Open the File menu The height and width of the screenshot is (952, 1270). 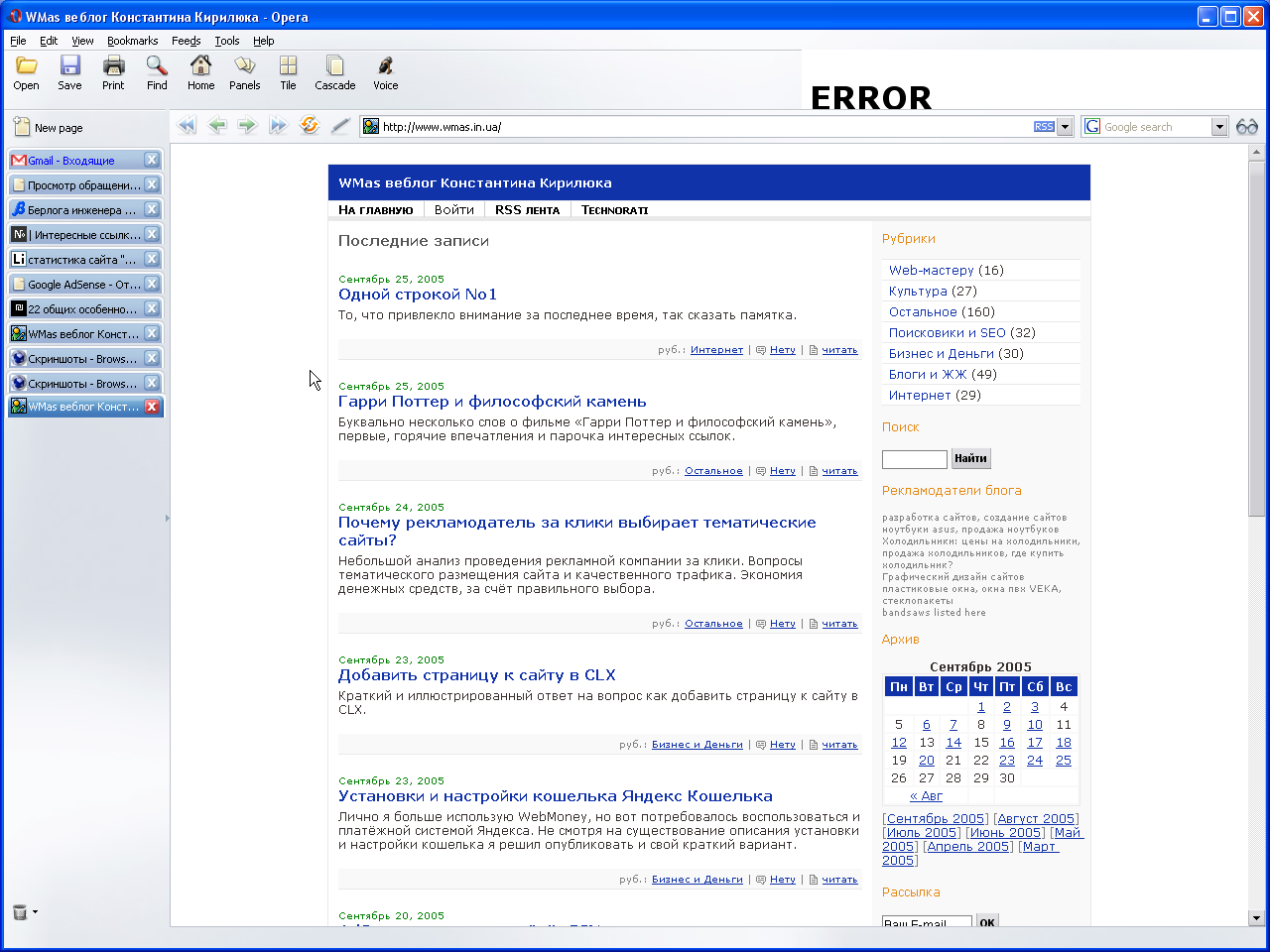coord(18,41)
